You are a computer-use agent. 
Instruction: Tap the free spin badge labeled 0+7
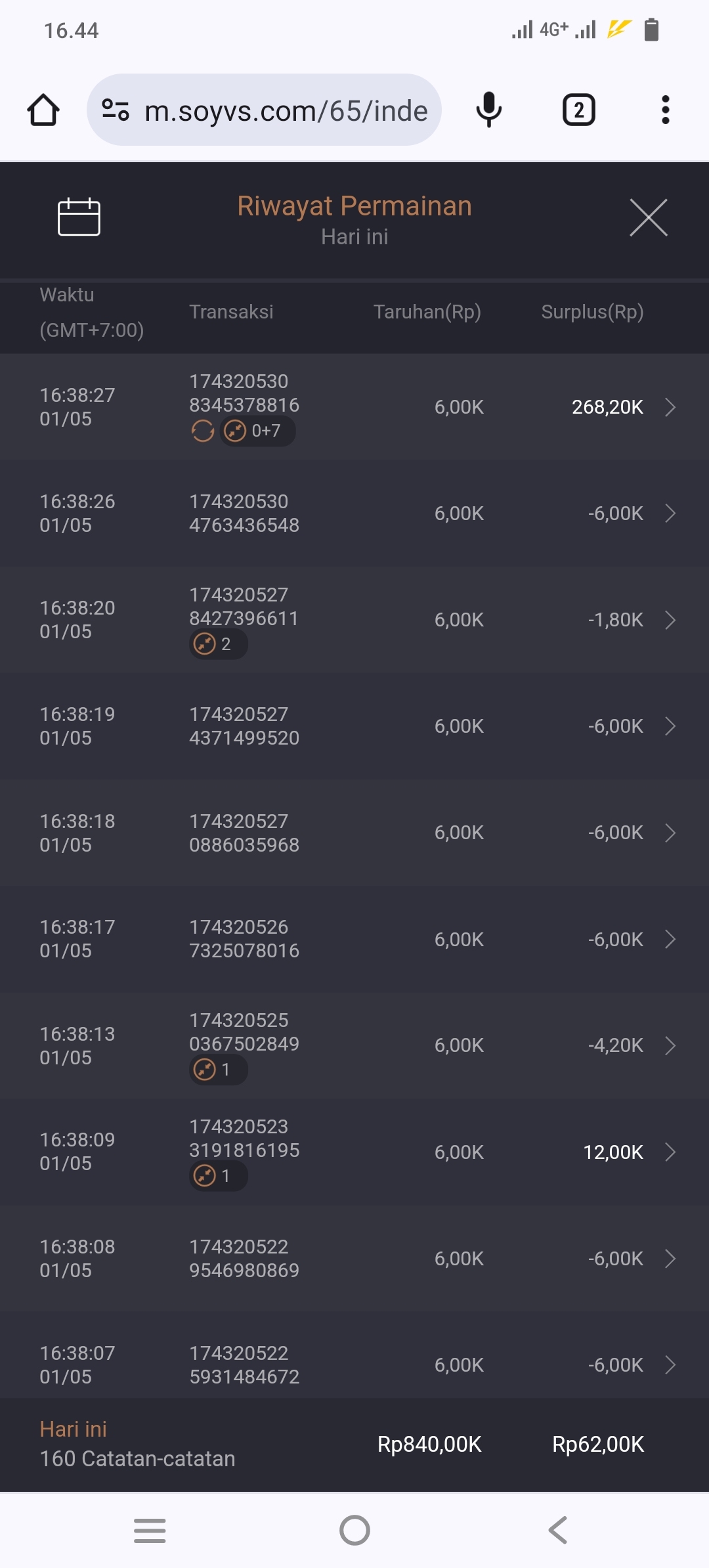click(x=257, y=431)
